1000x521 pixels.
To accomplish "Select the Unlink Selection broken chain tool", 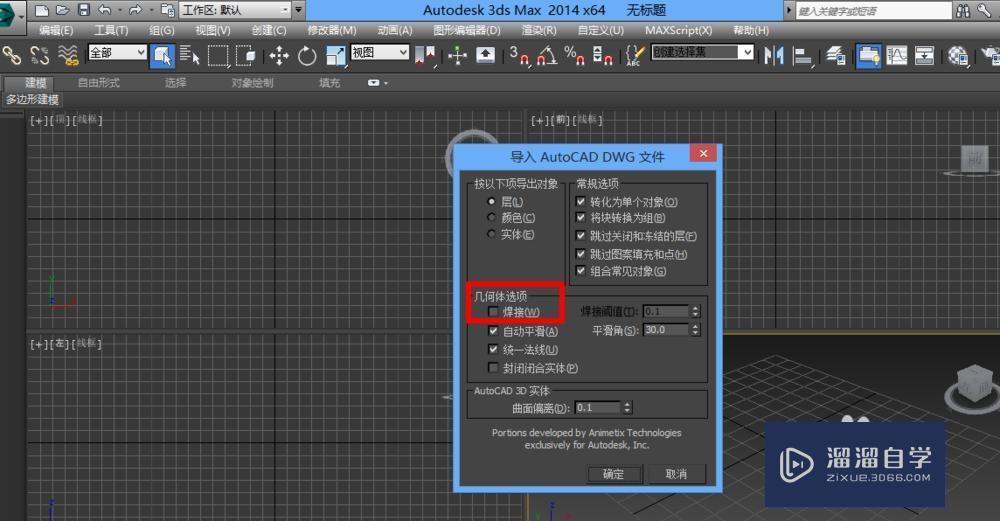I will pyautogui.click(x=40, y=55).
